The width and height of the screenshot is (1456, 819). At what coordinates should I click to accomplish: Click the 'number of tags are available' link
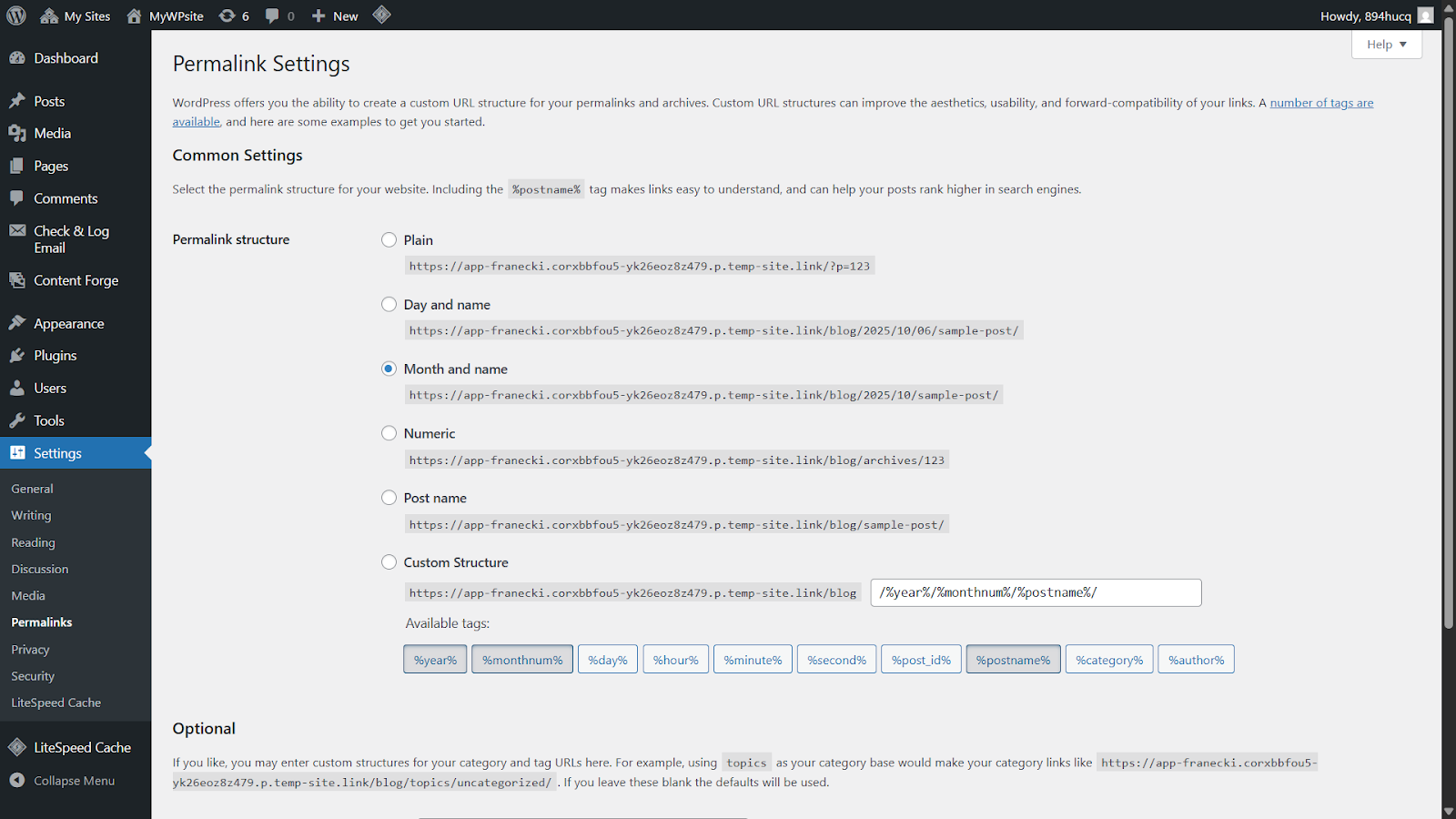[x=1321, y=103]
